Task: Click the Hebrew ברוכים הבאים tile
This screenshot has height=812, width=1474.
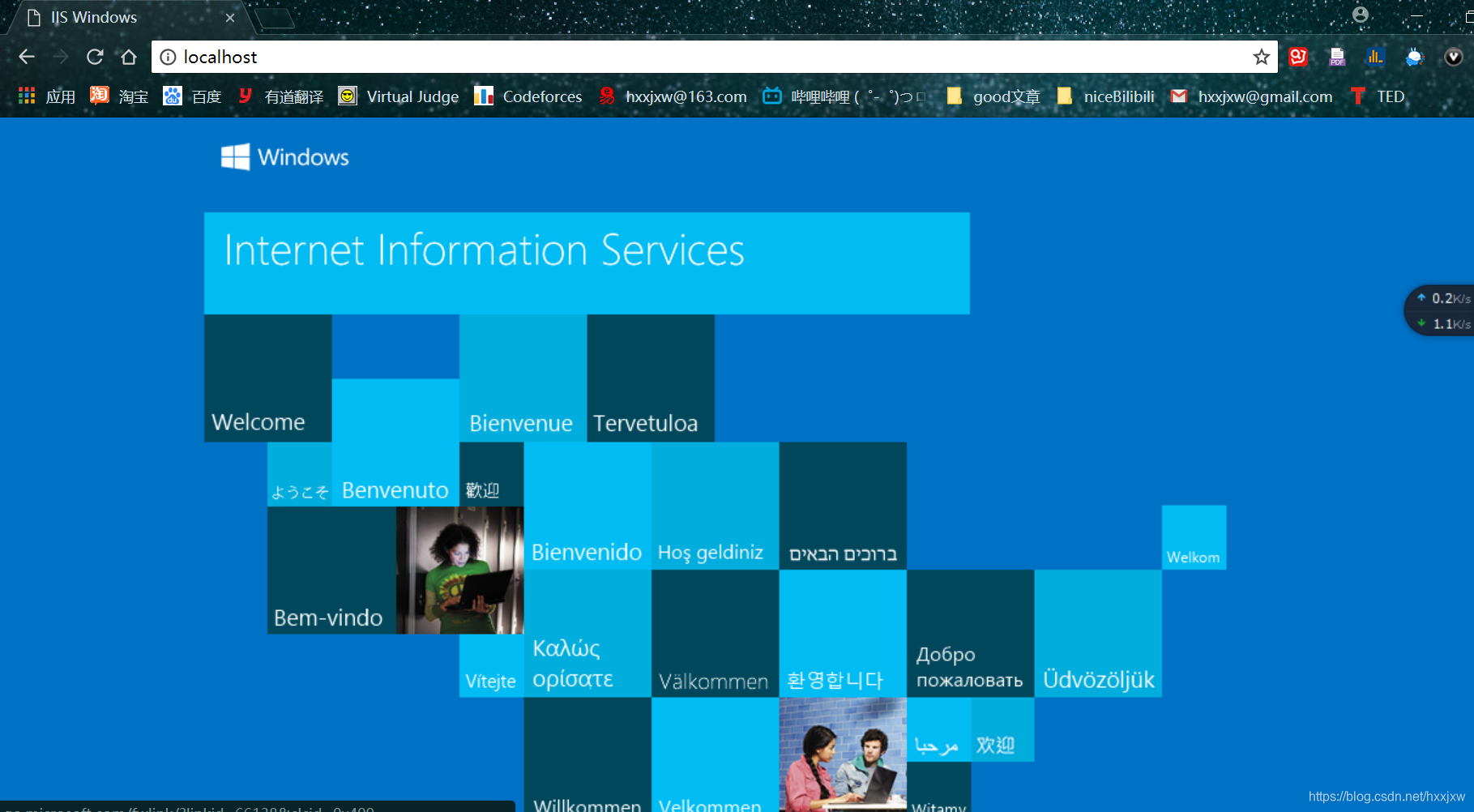Action: tap(843, 506)
